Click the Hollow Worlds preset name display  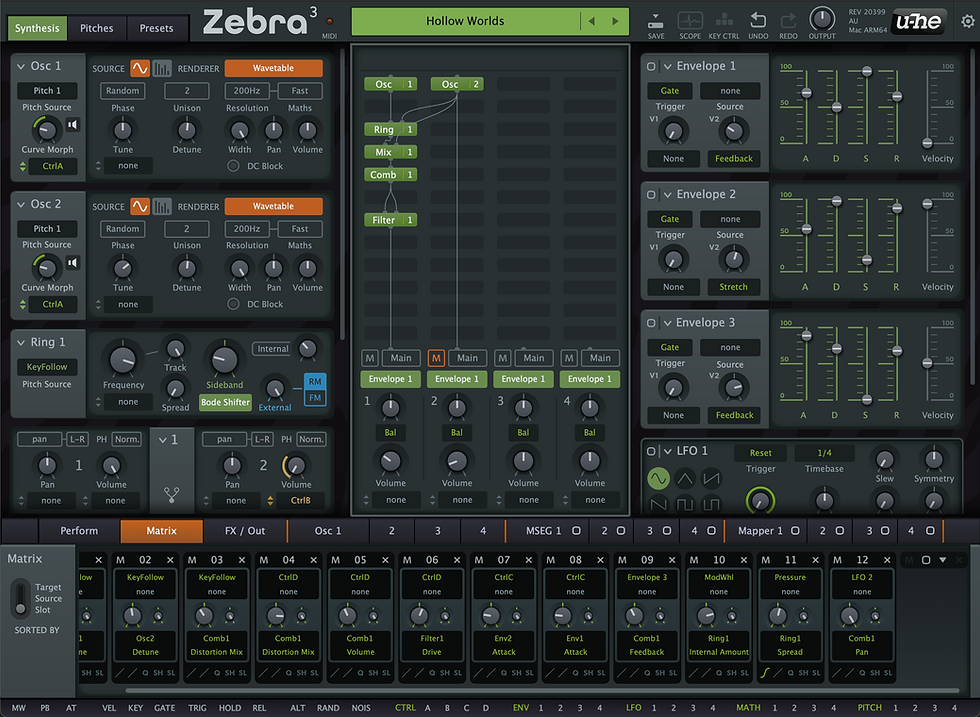tap(465, 20)
